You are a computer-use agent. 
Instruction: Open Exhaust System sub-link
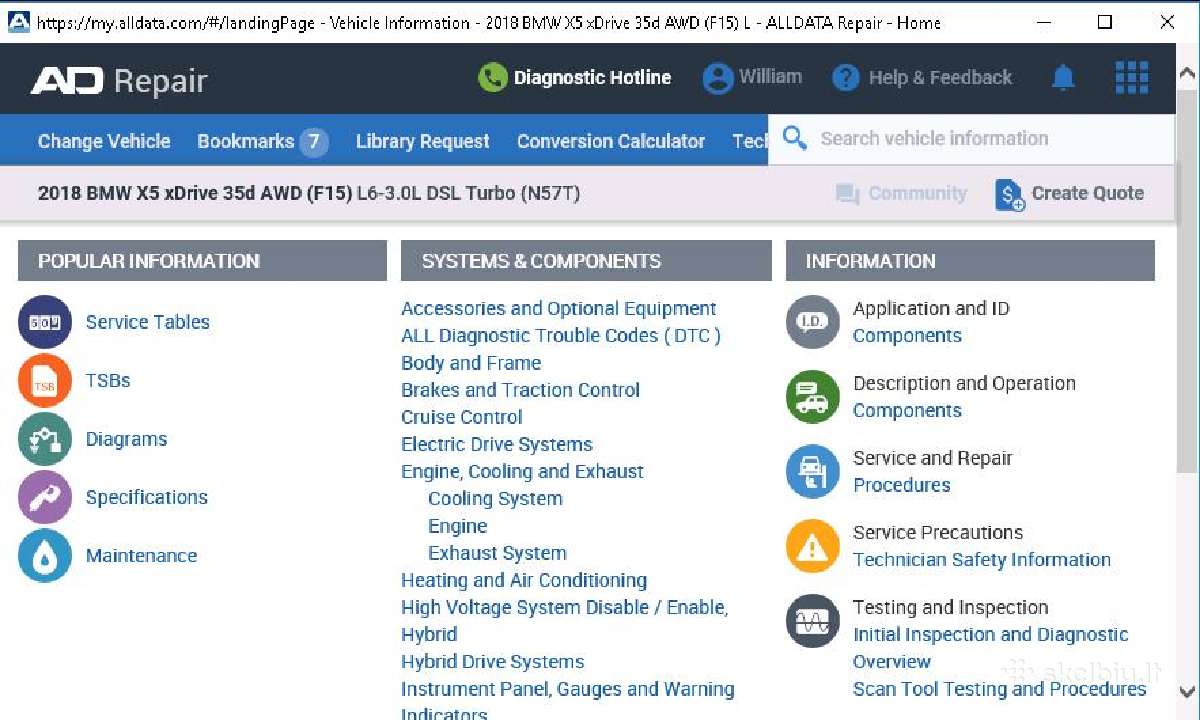pyautogui.click(x=497, y=553)
